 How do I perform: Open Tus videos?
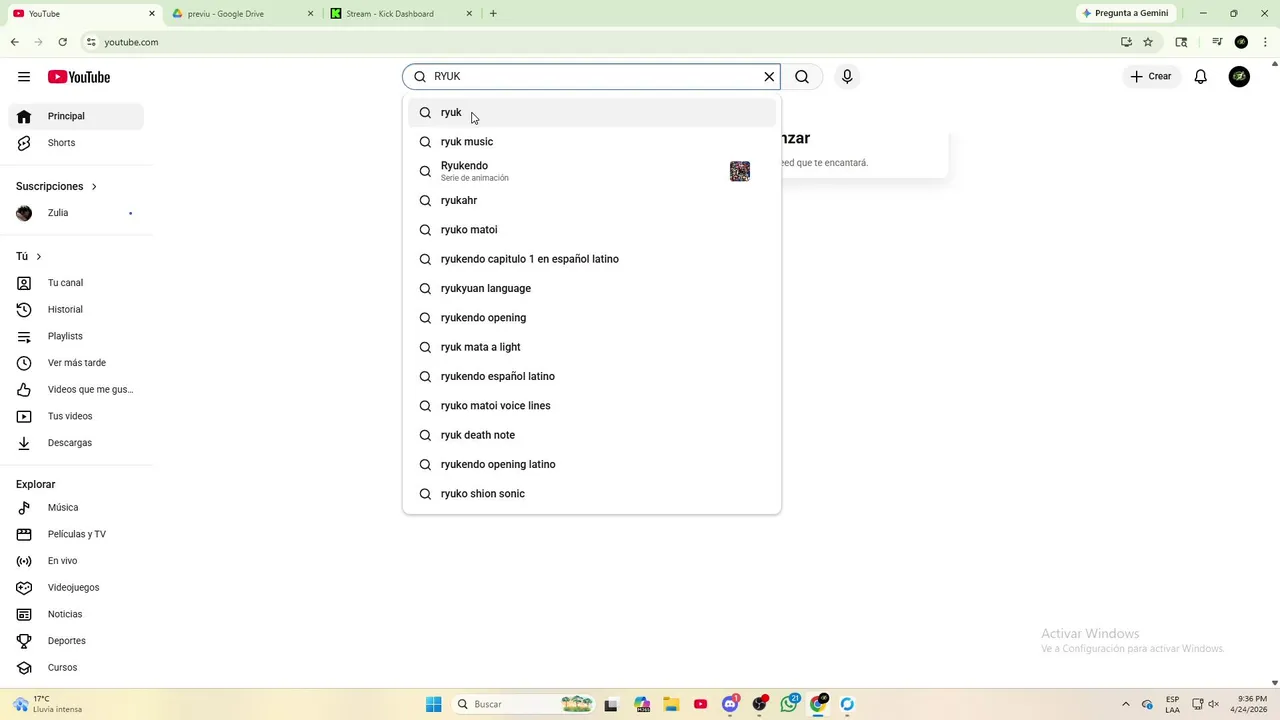tap(76, 416)
